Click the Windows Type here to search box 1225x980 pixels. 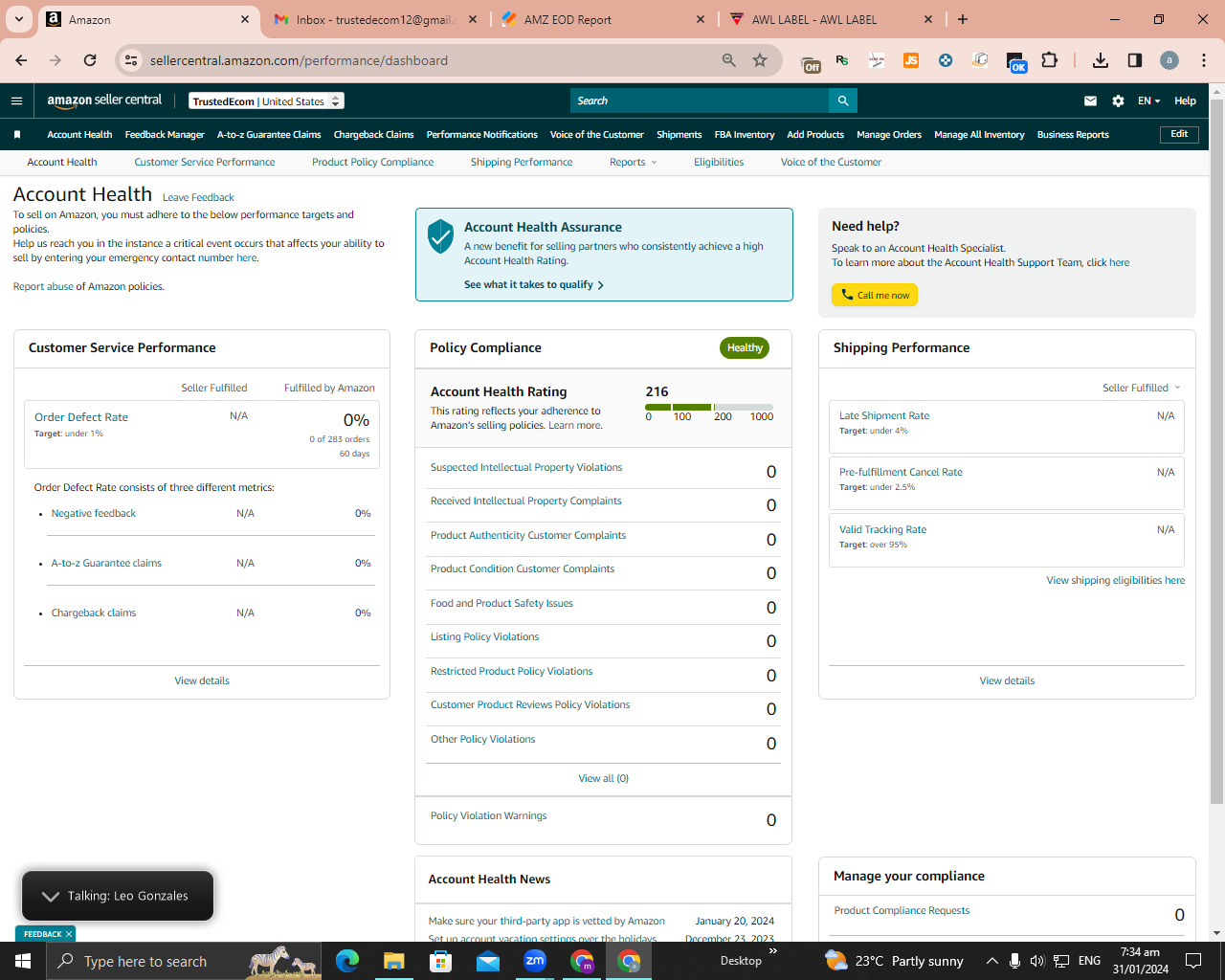click(184, 961)
